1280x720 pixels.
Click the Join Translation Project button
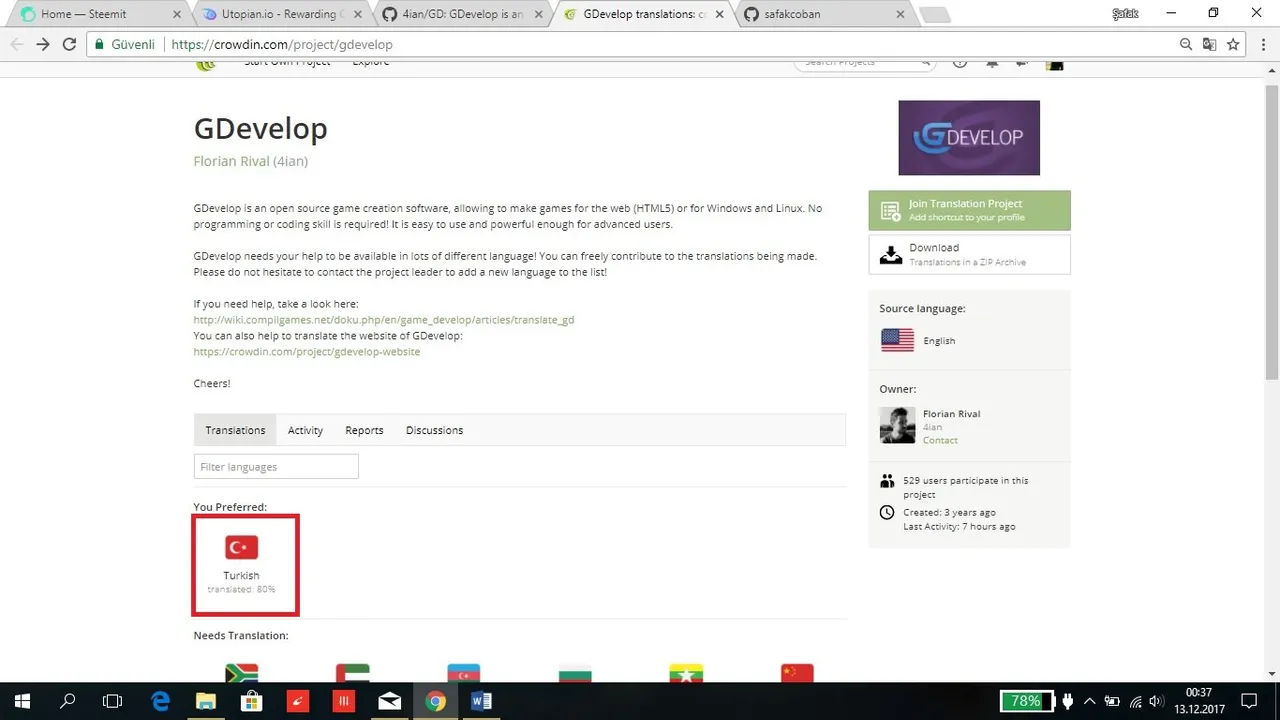pyautogui.click(x=969, y=210)
